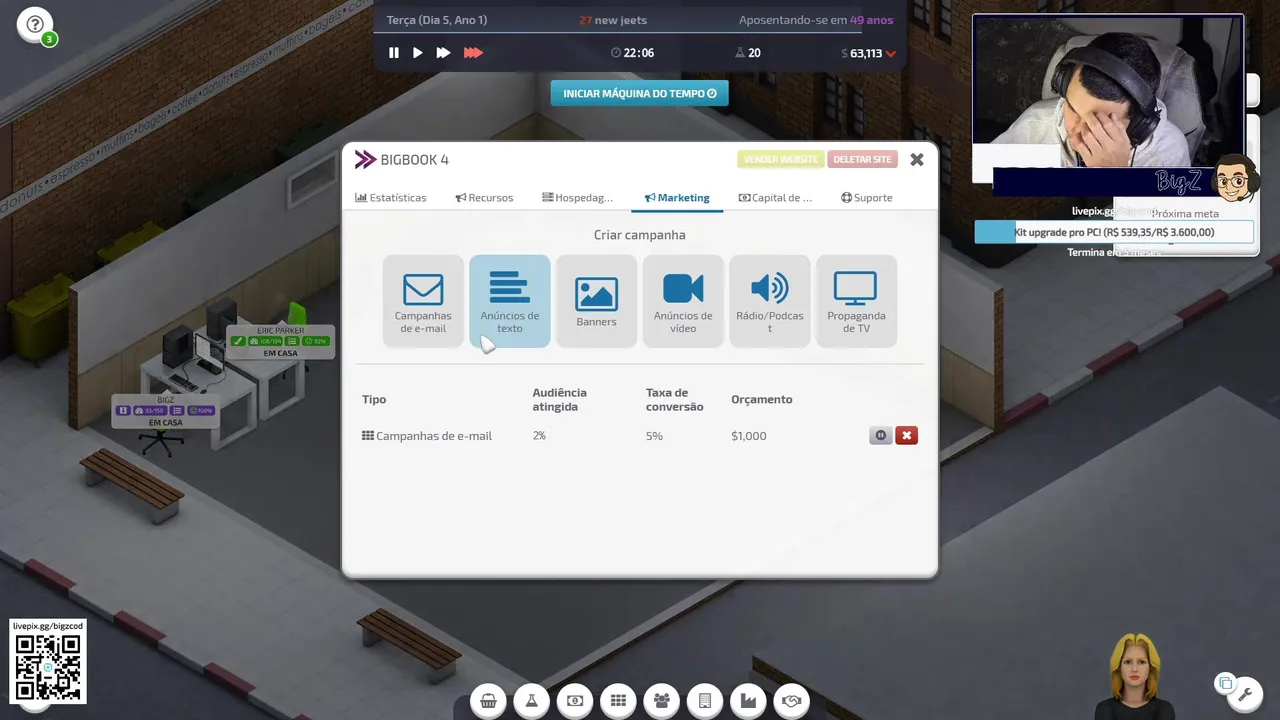Viewport: 1280px width, 720px height.
Task: Create an e-mail campaign
Action: point(423,301)
